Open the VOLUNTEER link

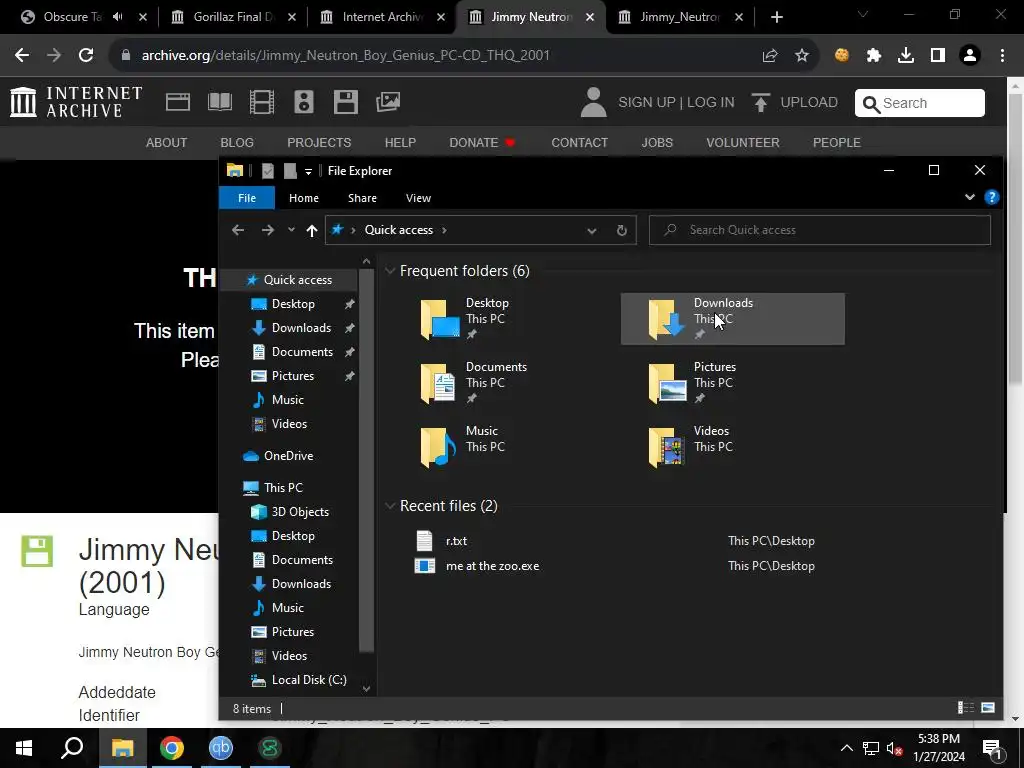743,142
